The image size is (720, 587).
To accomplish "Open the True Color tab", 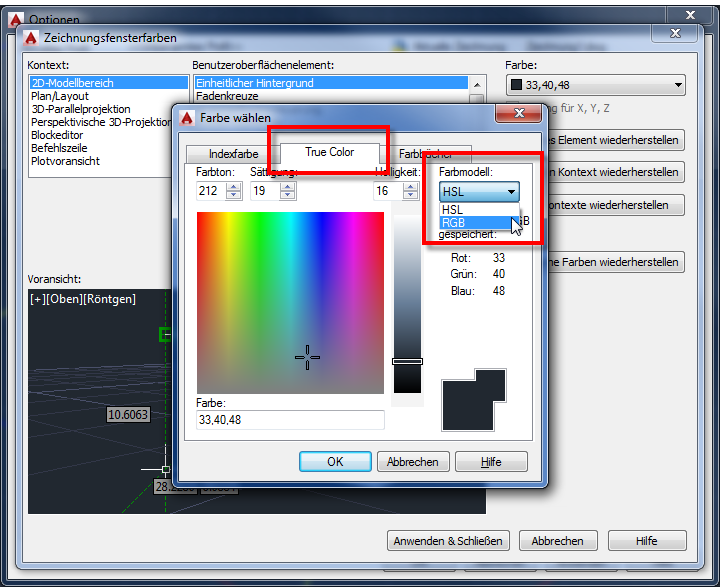I will (329, 152).
